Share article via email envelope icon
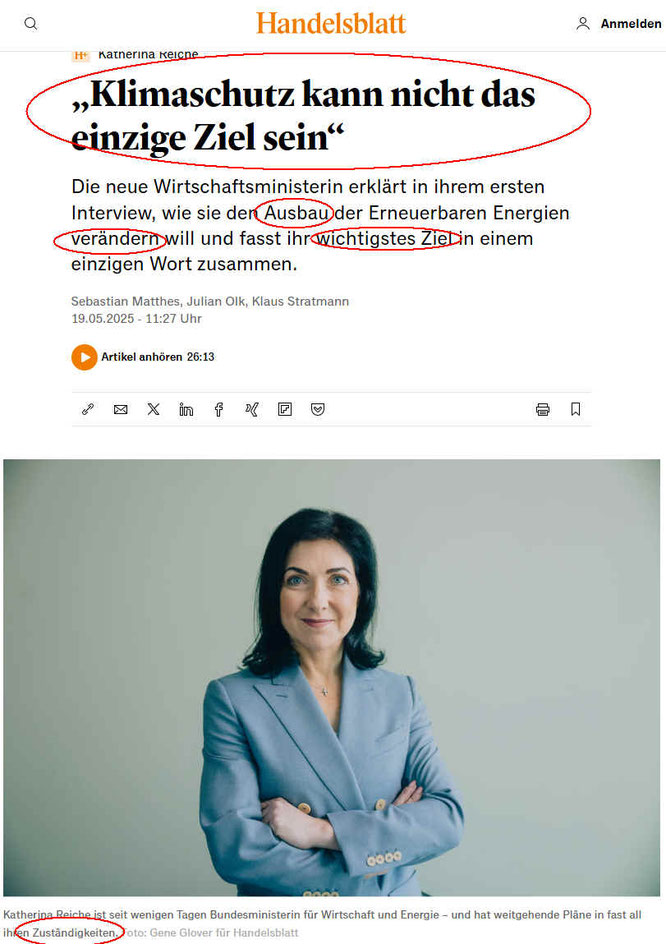This screenshot has height=944, width=666. pos(120,409)
